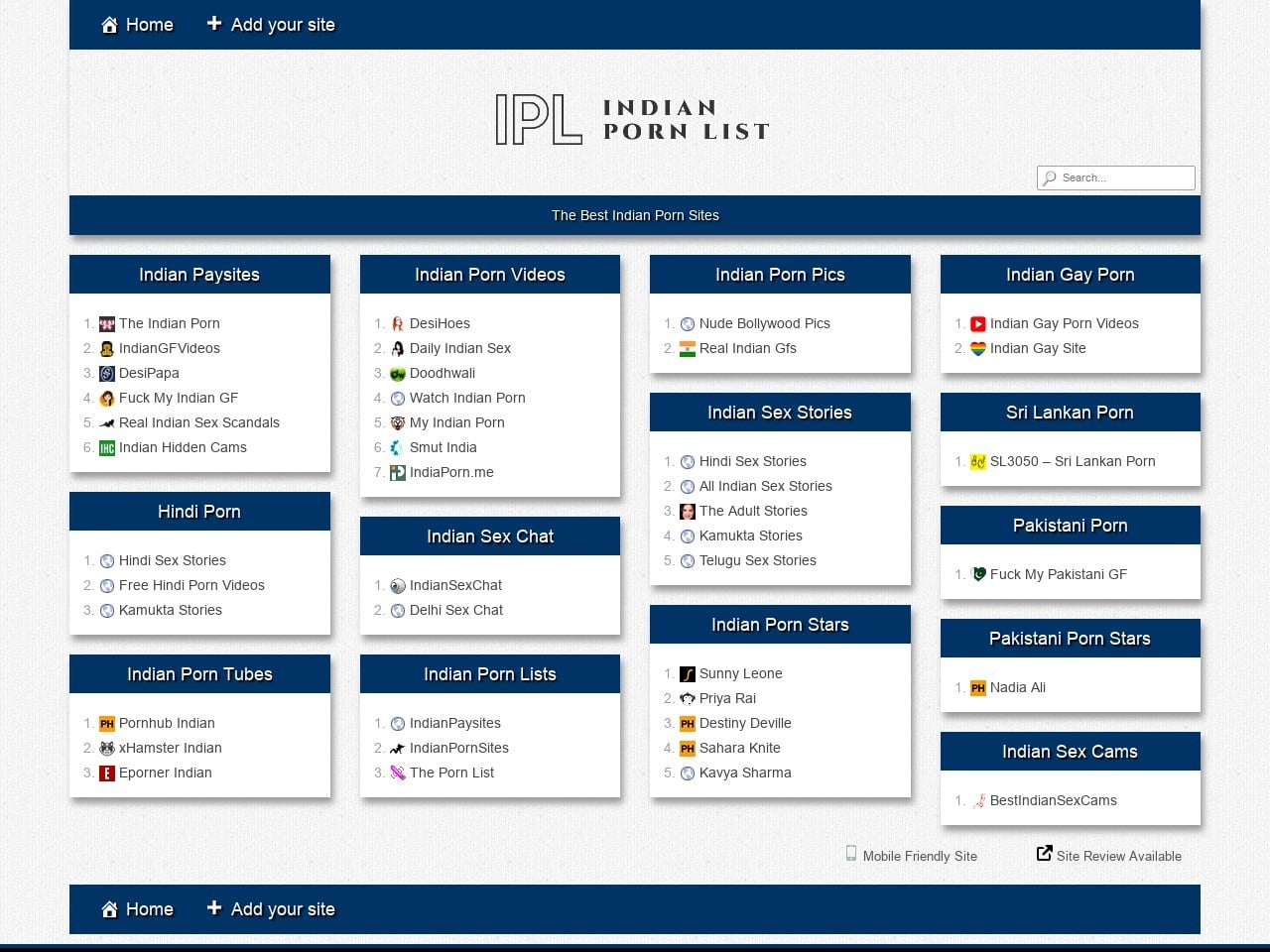1270x952 pixels.
Task: Open The Indian Porn link
Action: coord(170,324)
